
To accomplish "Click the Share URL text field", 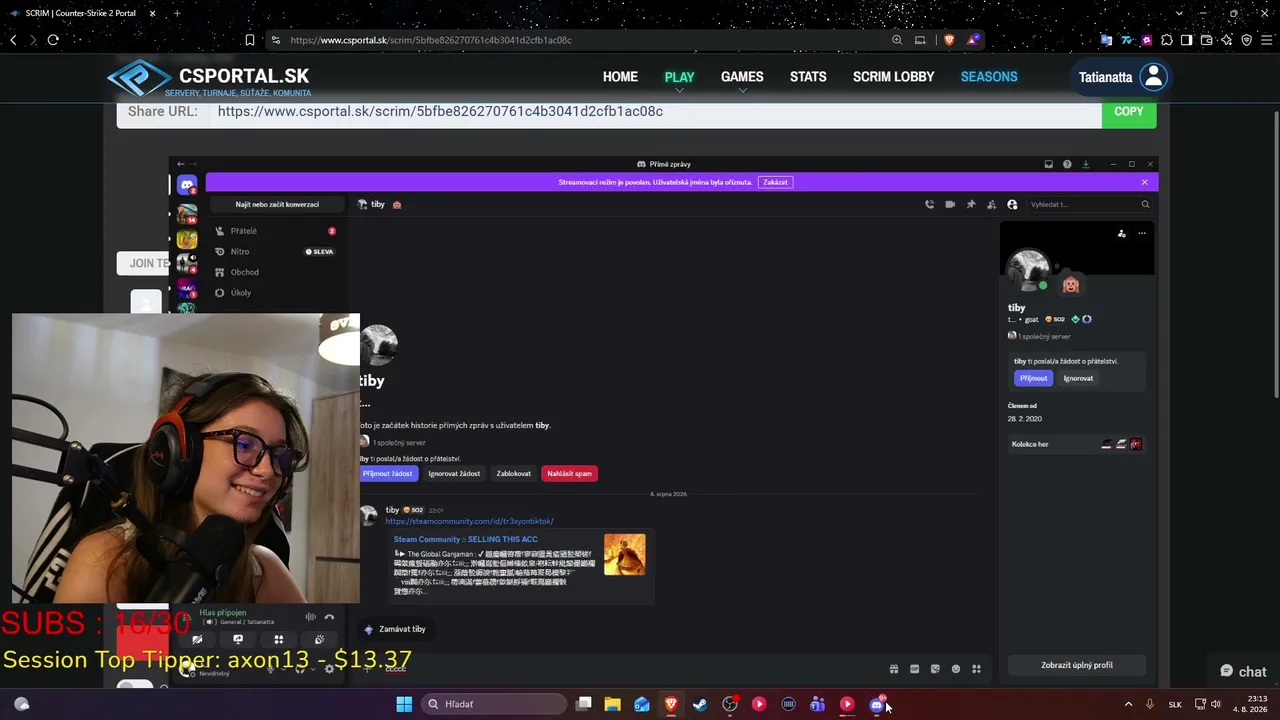I will (x=655, y=111).
